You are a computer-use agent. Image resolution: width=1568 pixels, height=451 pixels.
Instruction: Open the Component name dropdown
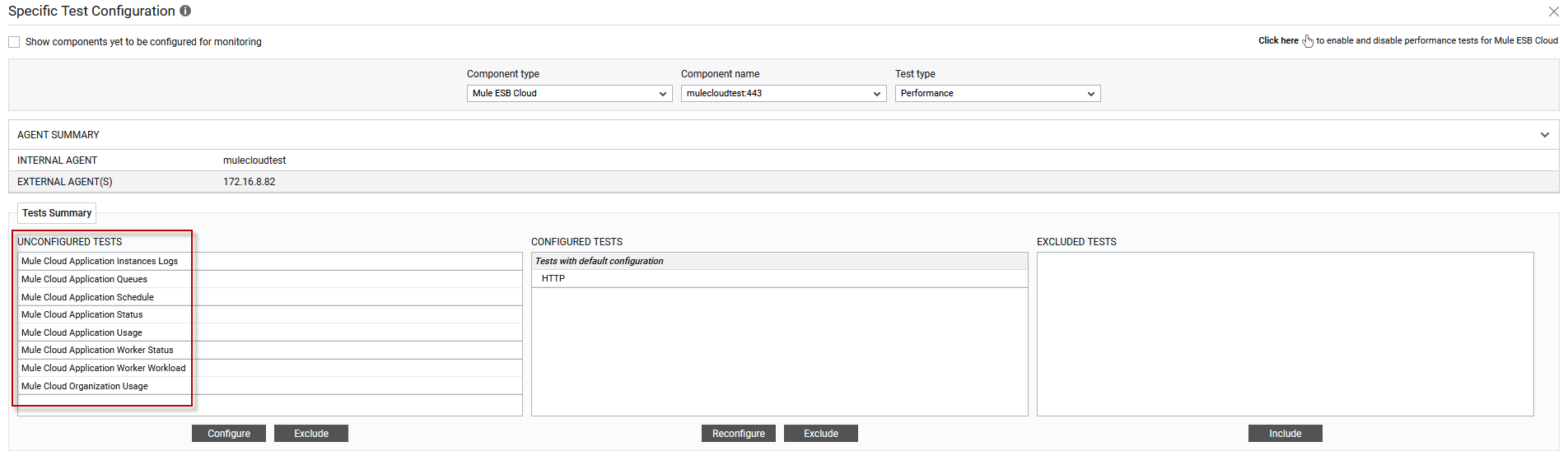[784, 94]
